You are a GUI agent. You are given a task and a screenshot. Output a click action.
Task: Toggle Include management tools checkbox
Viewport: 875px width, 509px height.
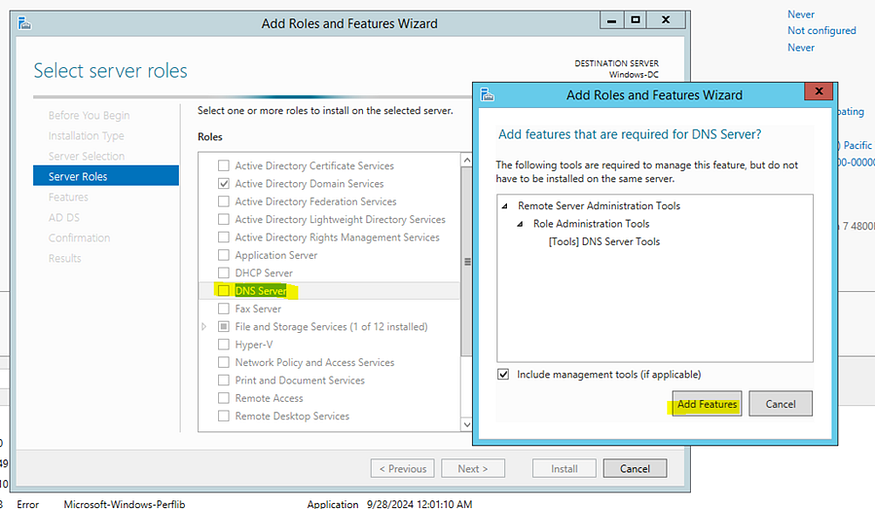coord(503,374)
